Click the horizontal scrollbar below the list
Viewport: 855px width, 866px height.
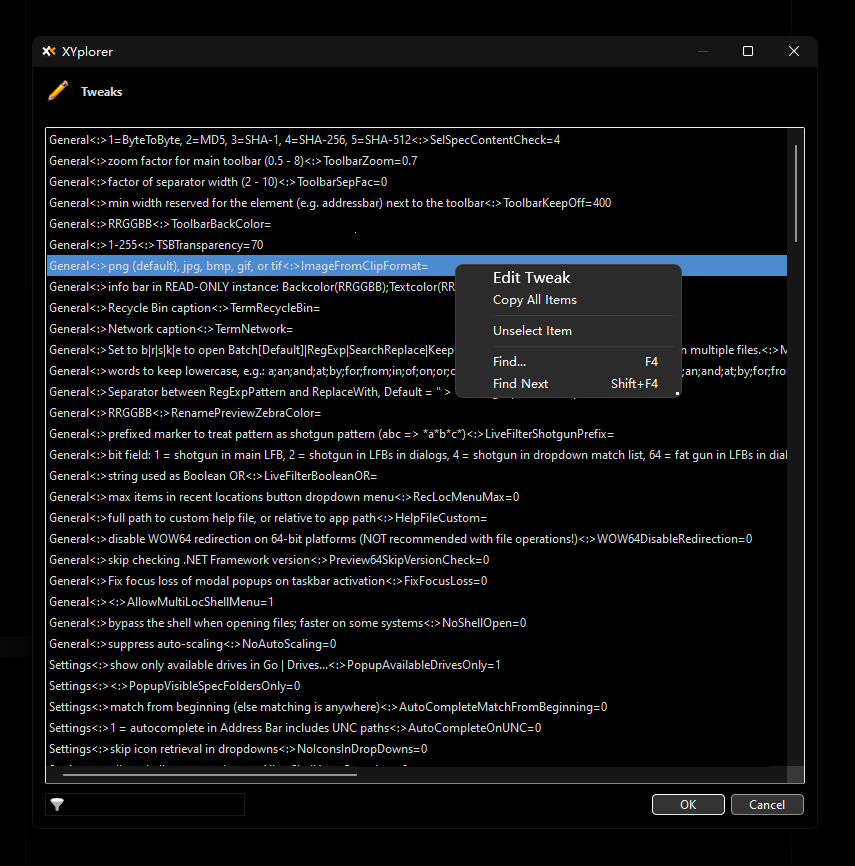209,773
